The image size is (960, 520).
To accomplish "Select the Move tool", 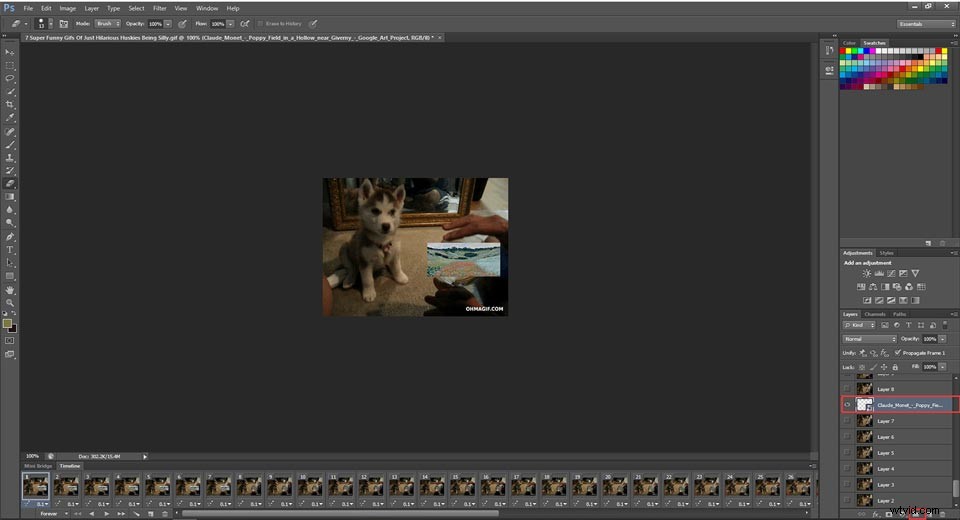I will click(10, 52).
